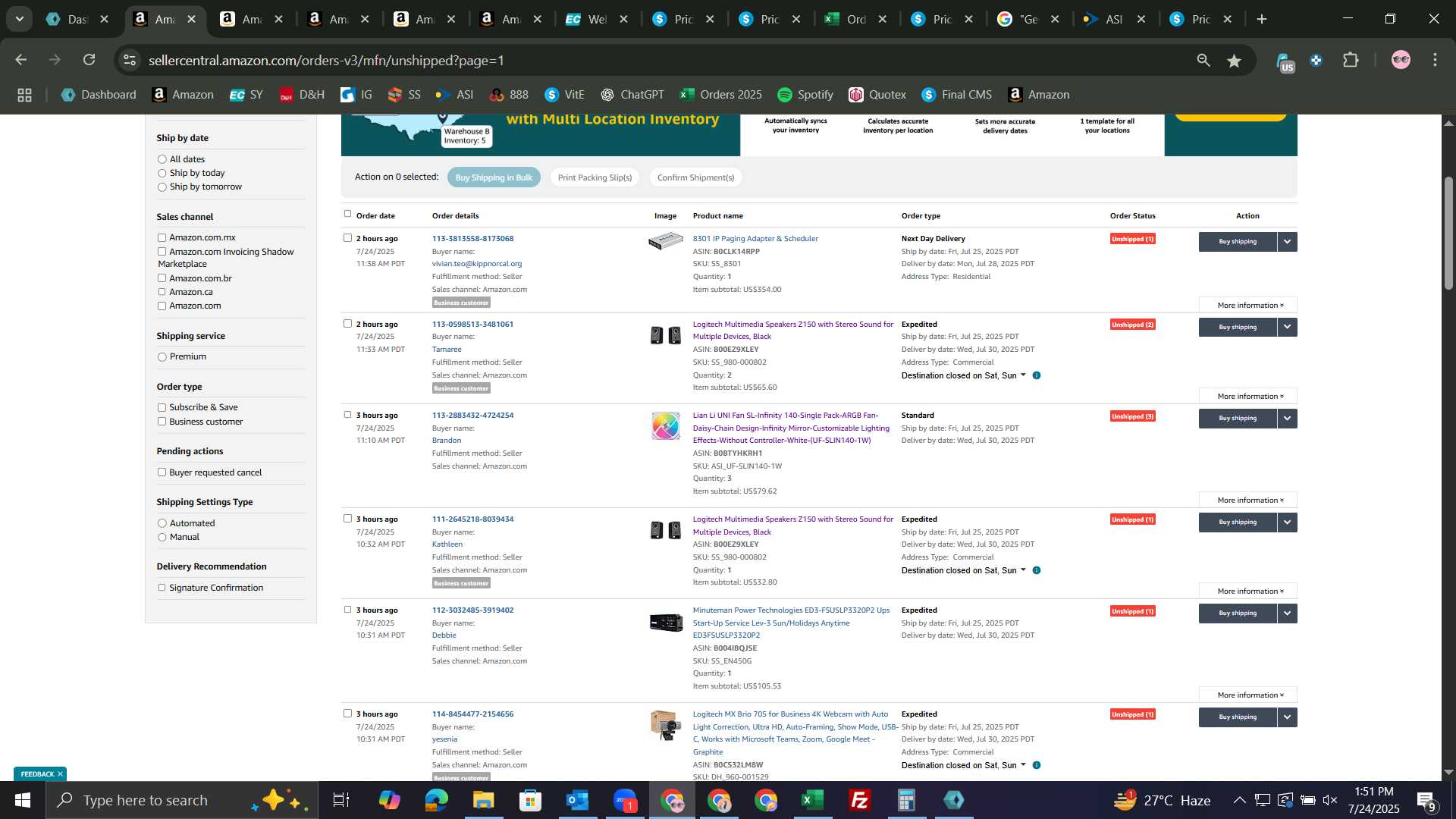This screenshot has height=819, width=1456.
Task: Open the 888 bookmark
Action: click(x=509, y=95)
